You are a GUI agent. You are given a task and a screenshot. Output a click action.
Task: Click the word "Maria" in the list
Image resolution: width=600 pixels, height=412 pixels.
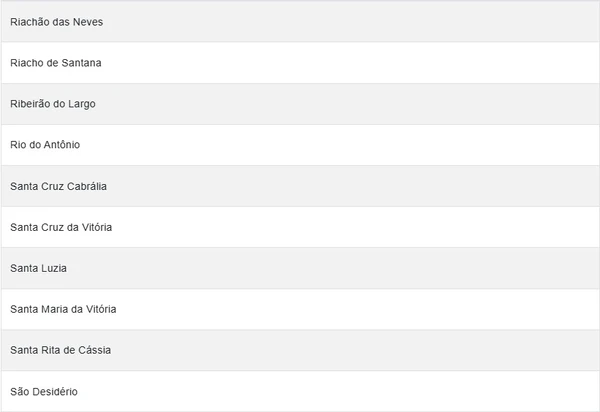point(54,309)
